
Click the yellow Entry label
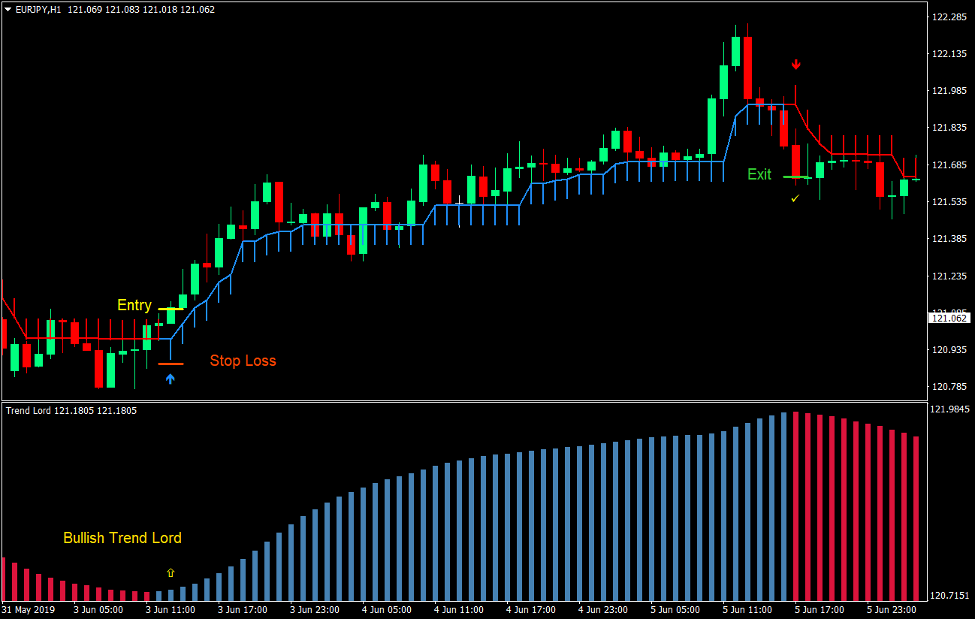(x=132, y=305)
